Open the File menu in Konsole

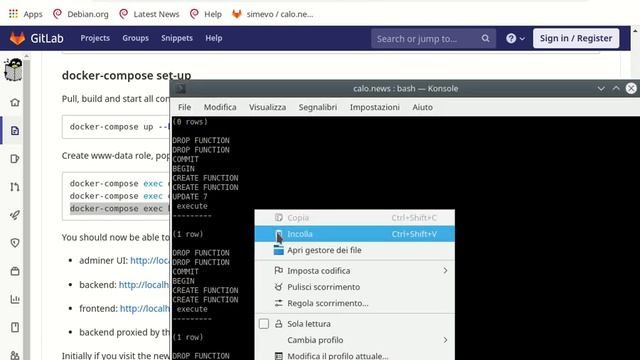184,107
